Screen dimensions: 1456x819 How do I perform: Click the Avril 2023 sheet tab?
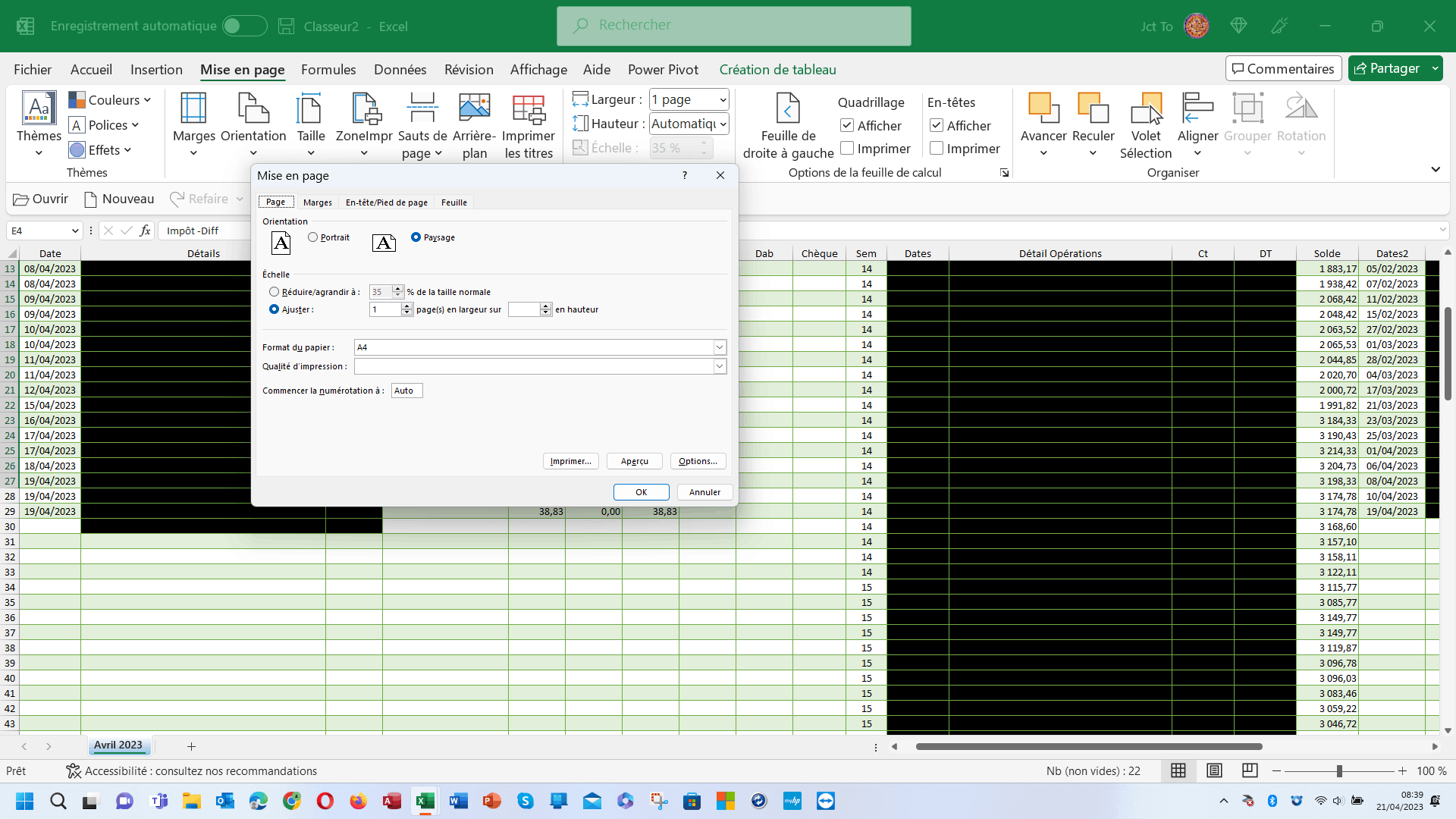[117, 745]
